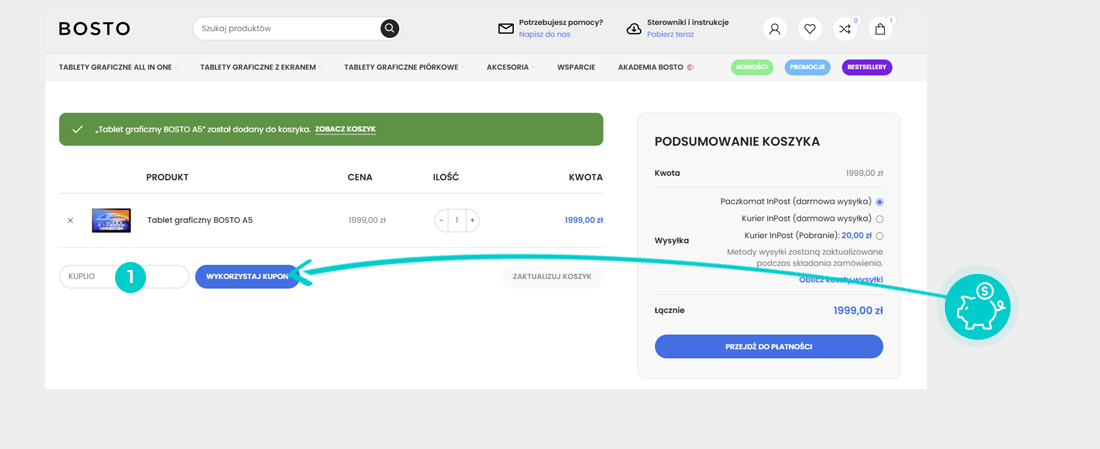The width and height of the screenshot is (1100, 449).
Task: Open the shopping bag cart icon
Action: click(880, 29)
